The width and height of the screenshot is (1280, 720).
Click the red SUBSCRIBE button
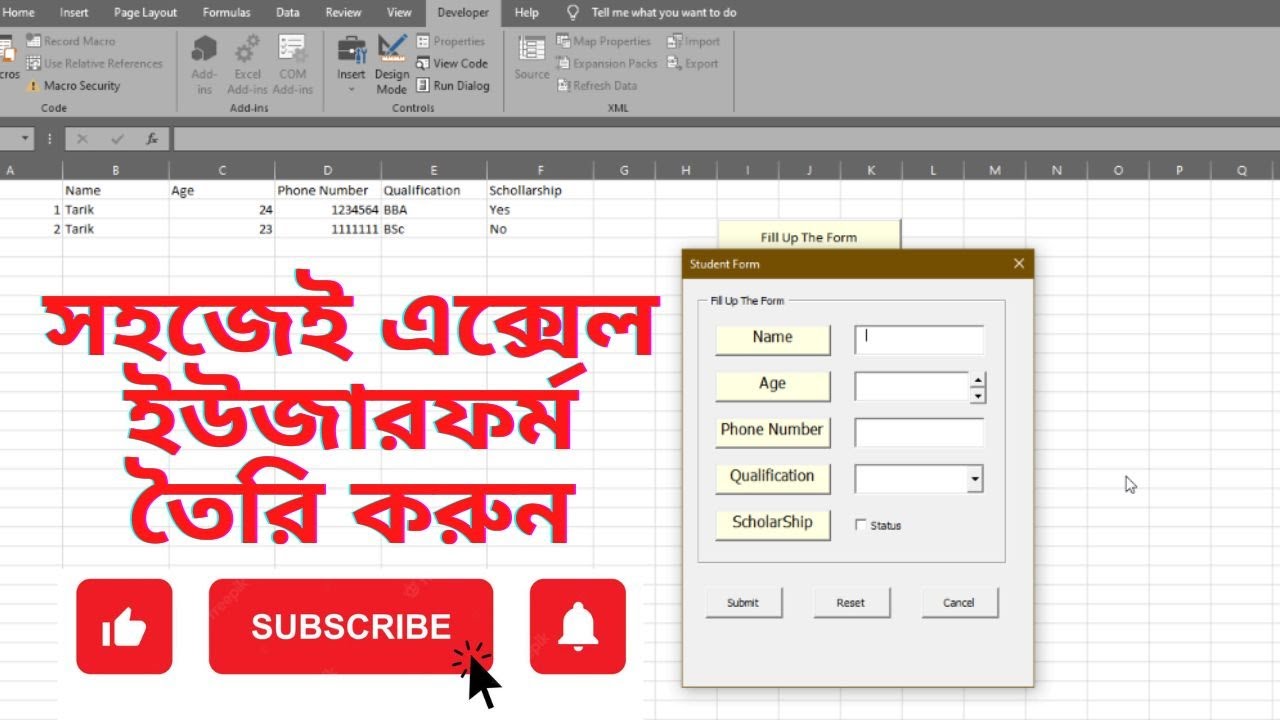pos(351,627)
